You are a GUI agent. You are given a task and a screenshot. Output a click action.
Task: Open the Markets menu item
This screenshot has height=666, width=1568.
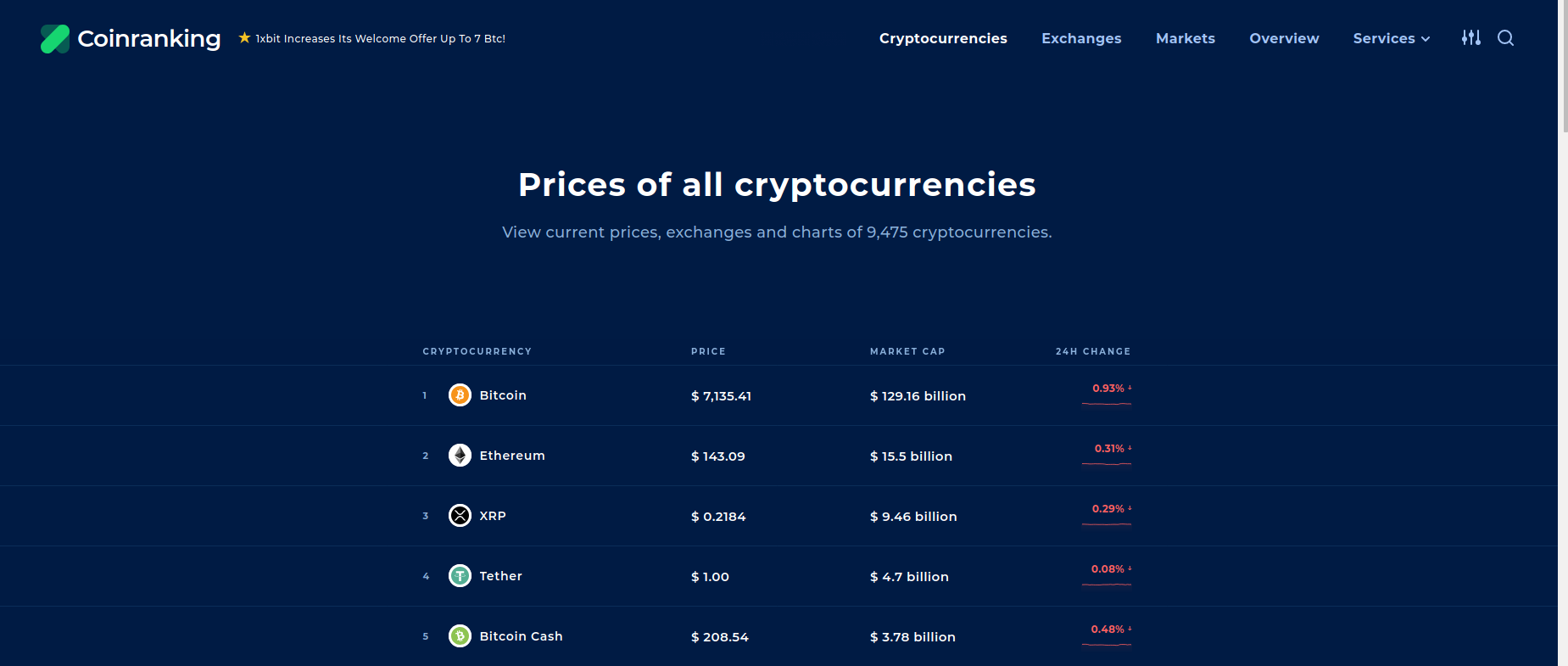click(x=1186, y=38)
